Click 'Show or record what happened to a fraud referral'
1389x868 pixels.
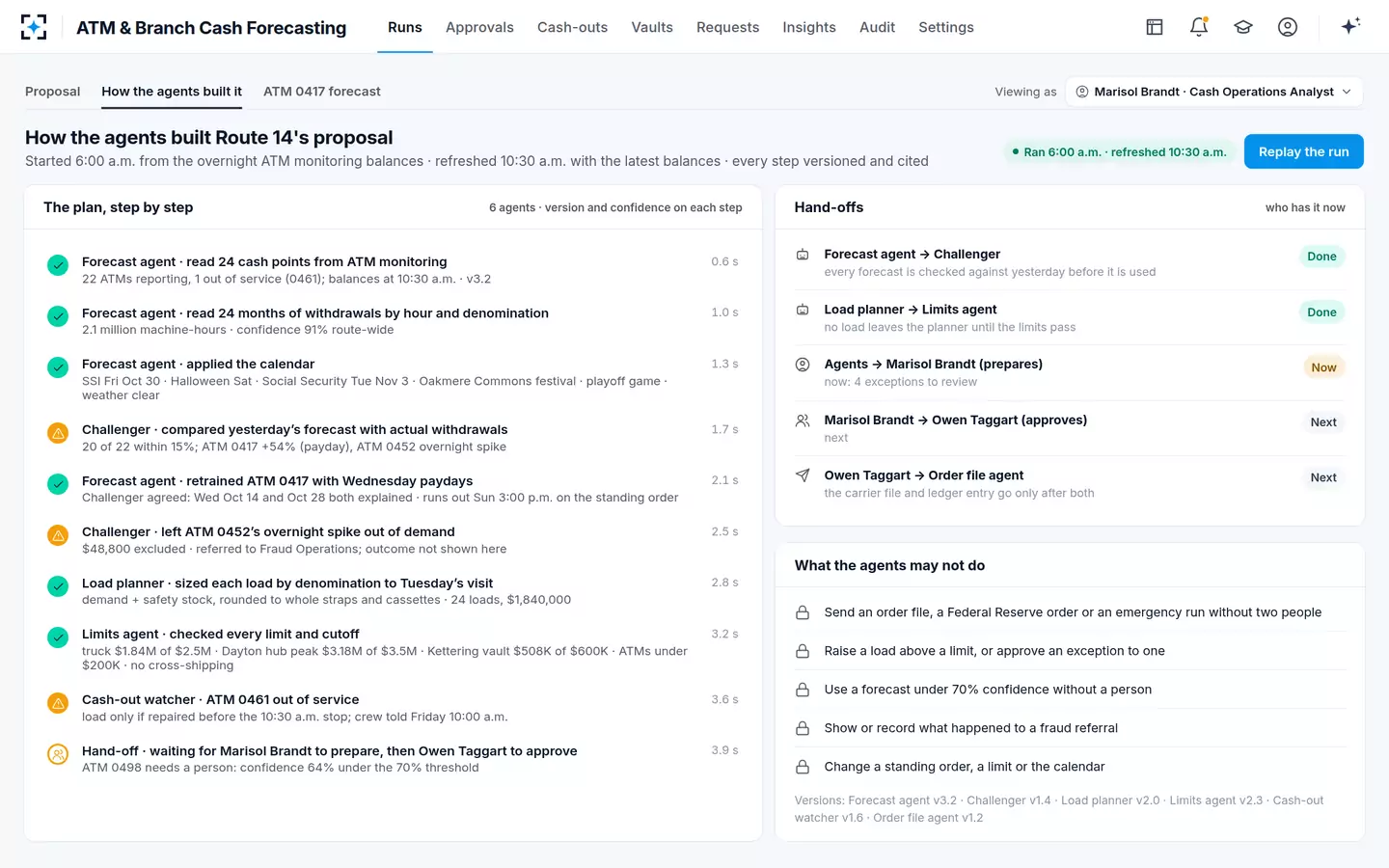[x=970, y=728]
